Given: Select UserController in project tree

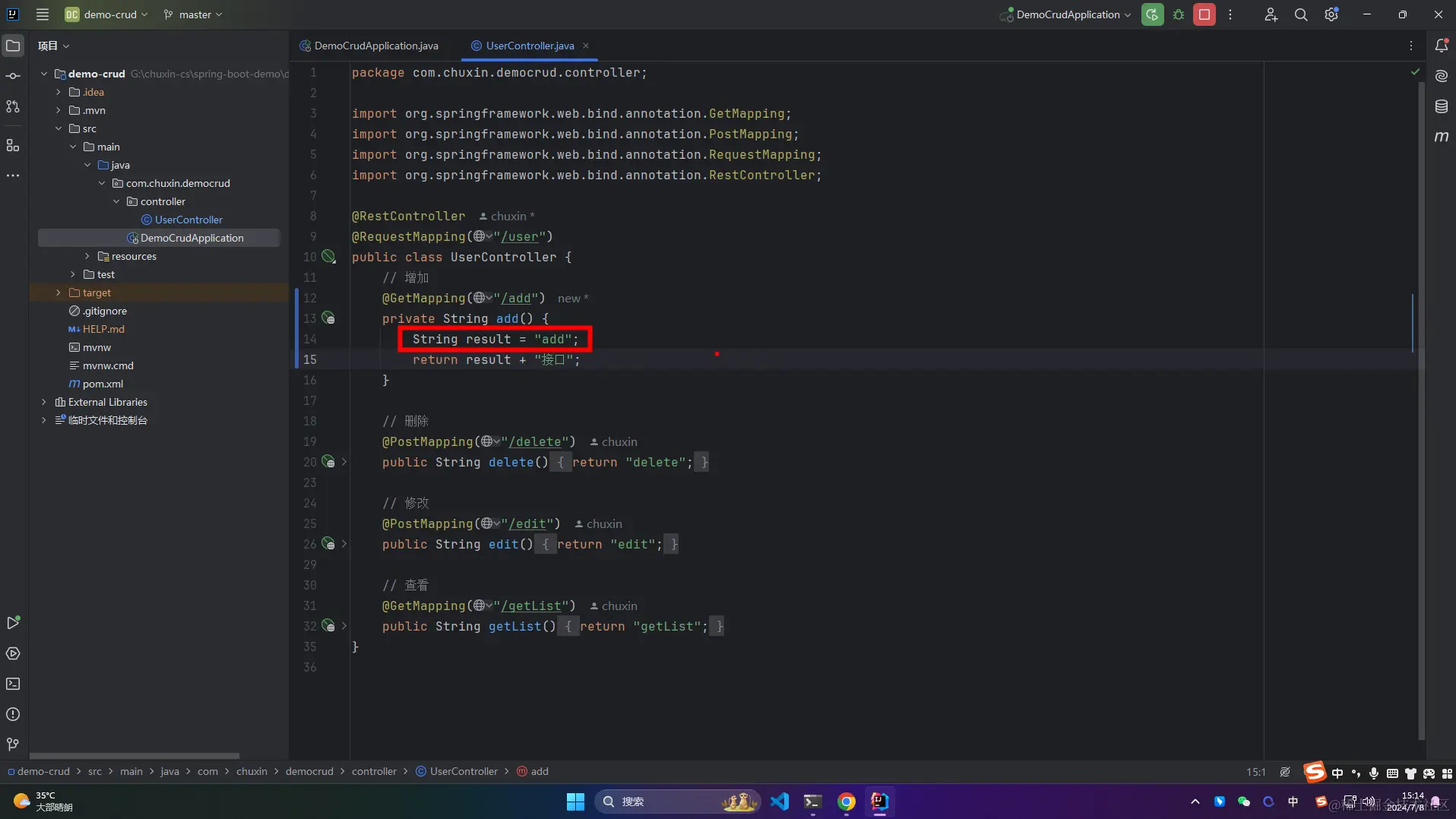Looking at the screenshot, I should [182, 220].
